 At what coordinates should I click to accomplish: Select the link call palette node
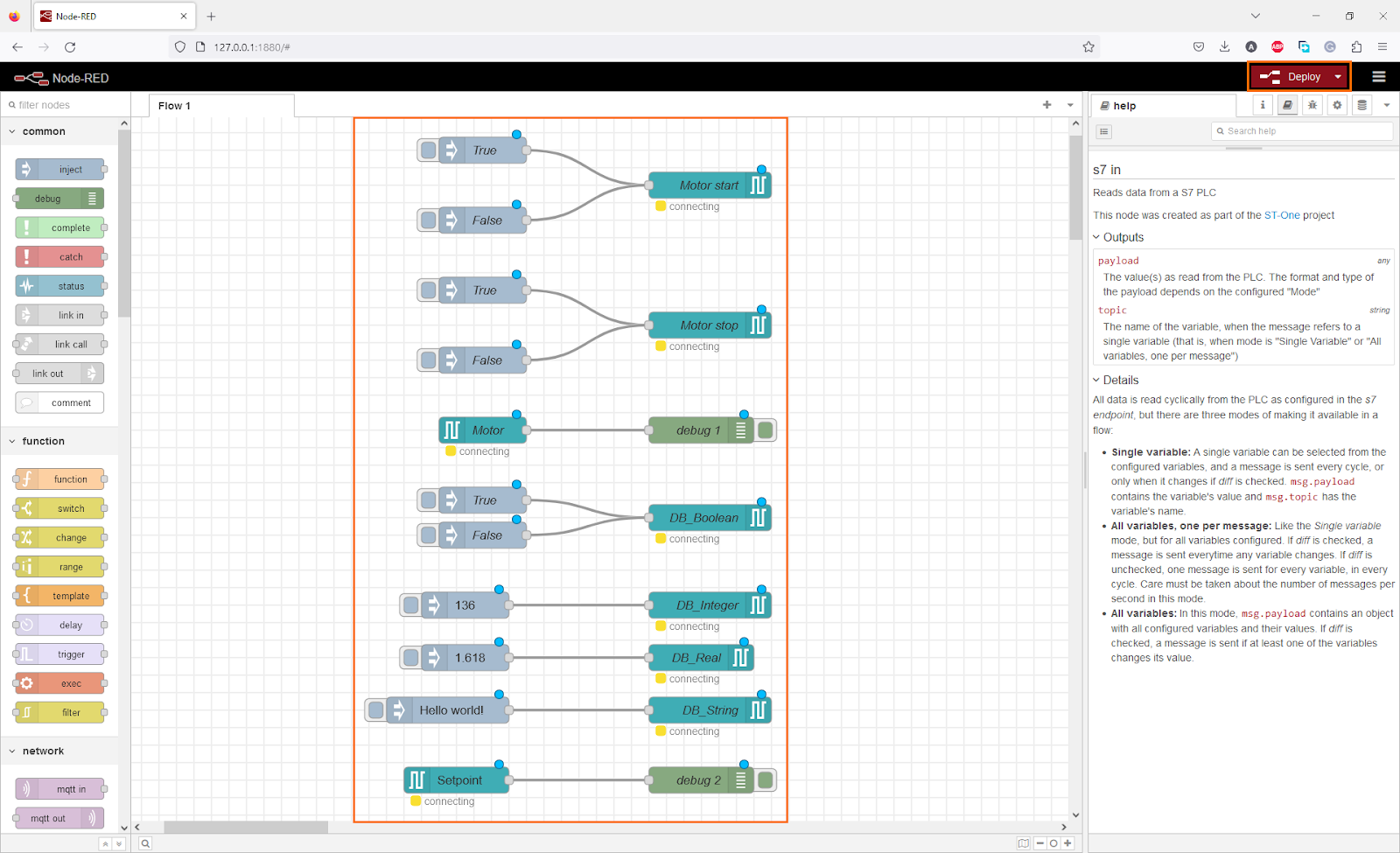pos(59,345)
